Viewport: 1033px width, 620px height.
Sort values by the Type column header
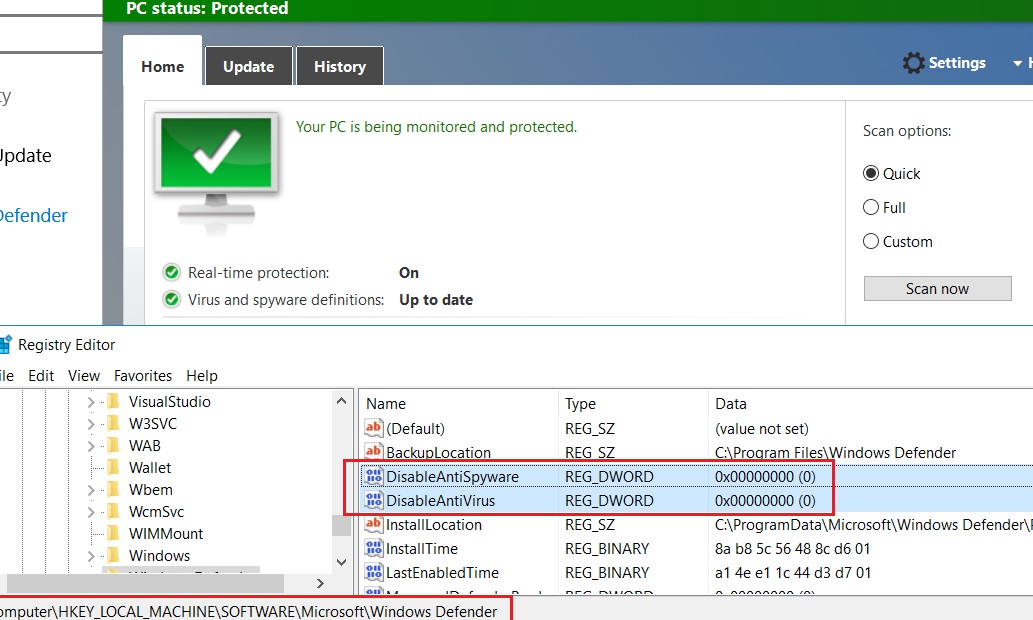click(634, 403)
